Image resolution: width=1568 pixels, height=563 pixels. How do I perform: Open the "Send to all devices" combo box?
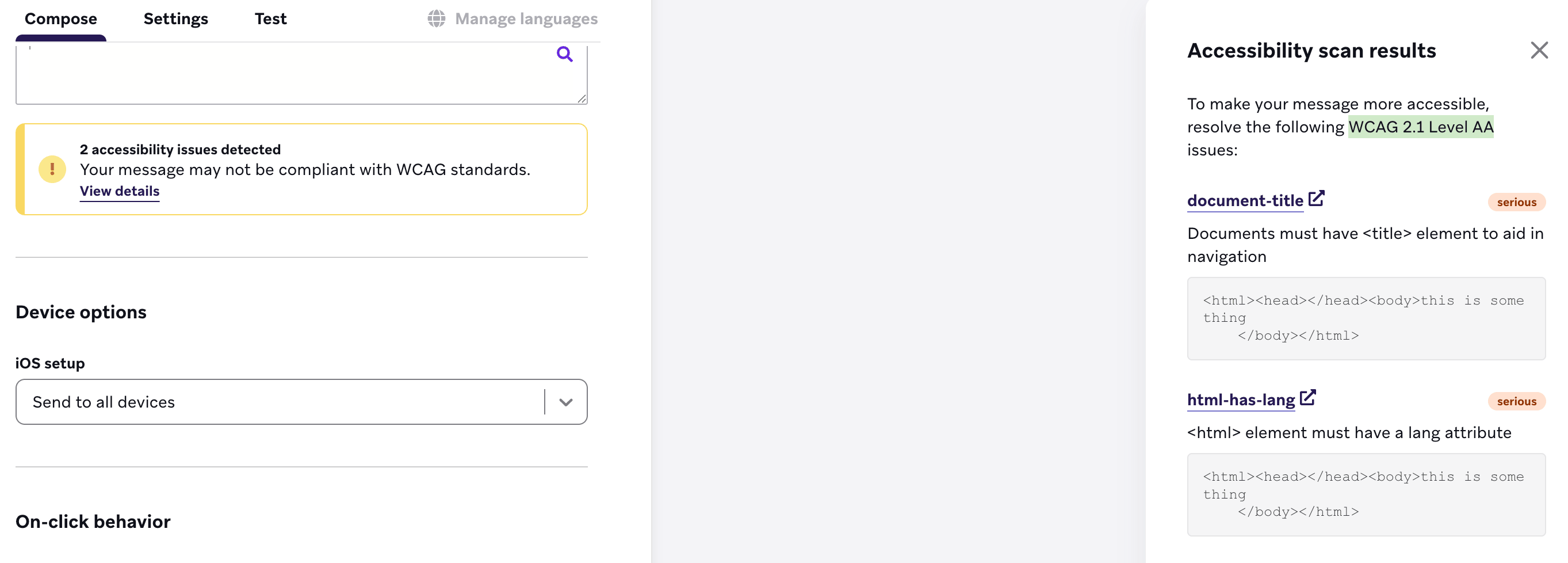[x=280, y=402]
